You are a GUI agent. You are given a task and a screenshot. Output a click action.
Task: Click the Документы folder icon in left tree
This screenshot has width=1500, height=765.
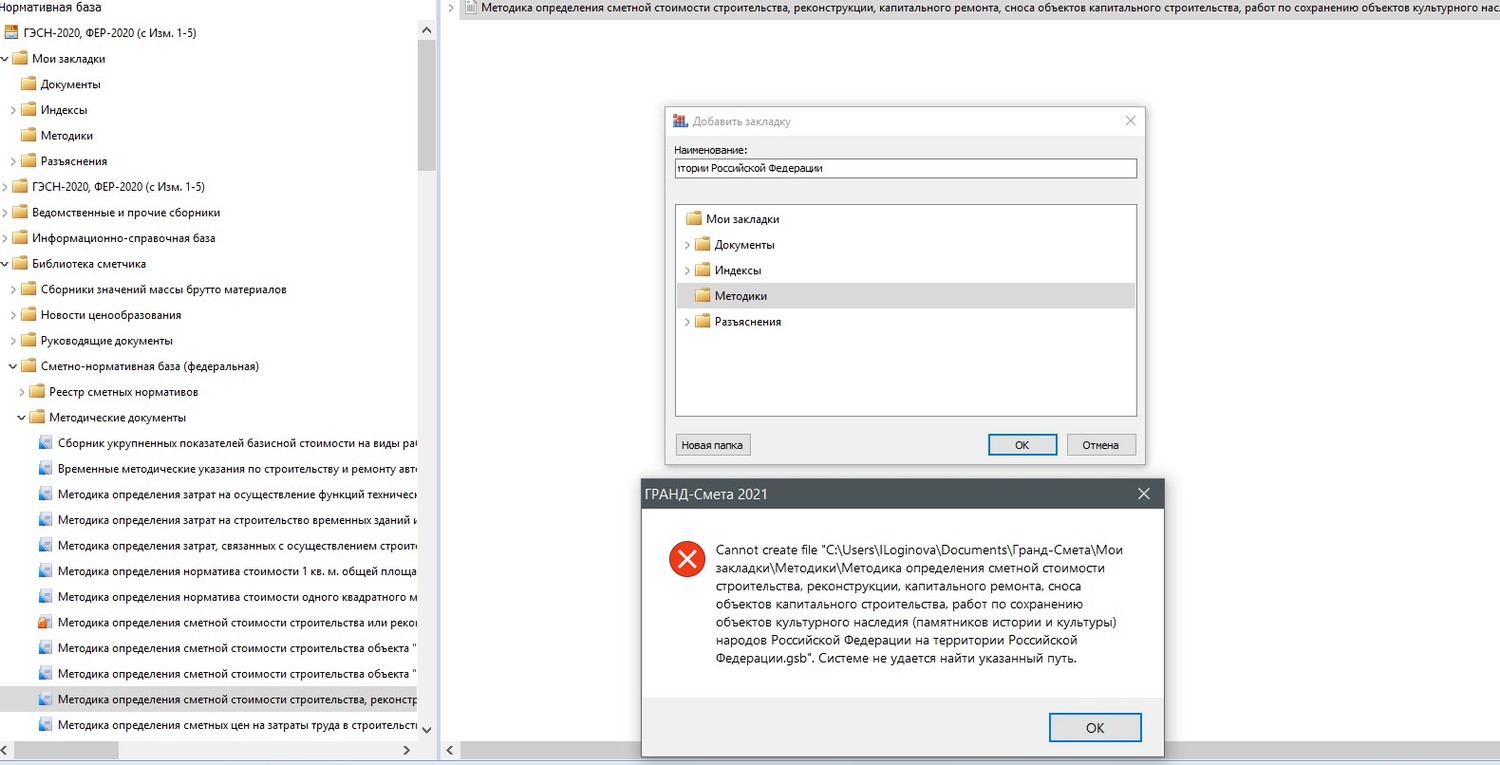(x=28, y=84)
